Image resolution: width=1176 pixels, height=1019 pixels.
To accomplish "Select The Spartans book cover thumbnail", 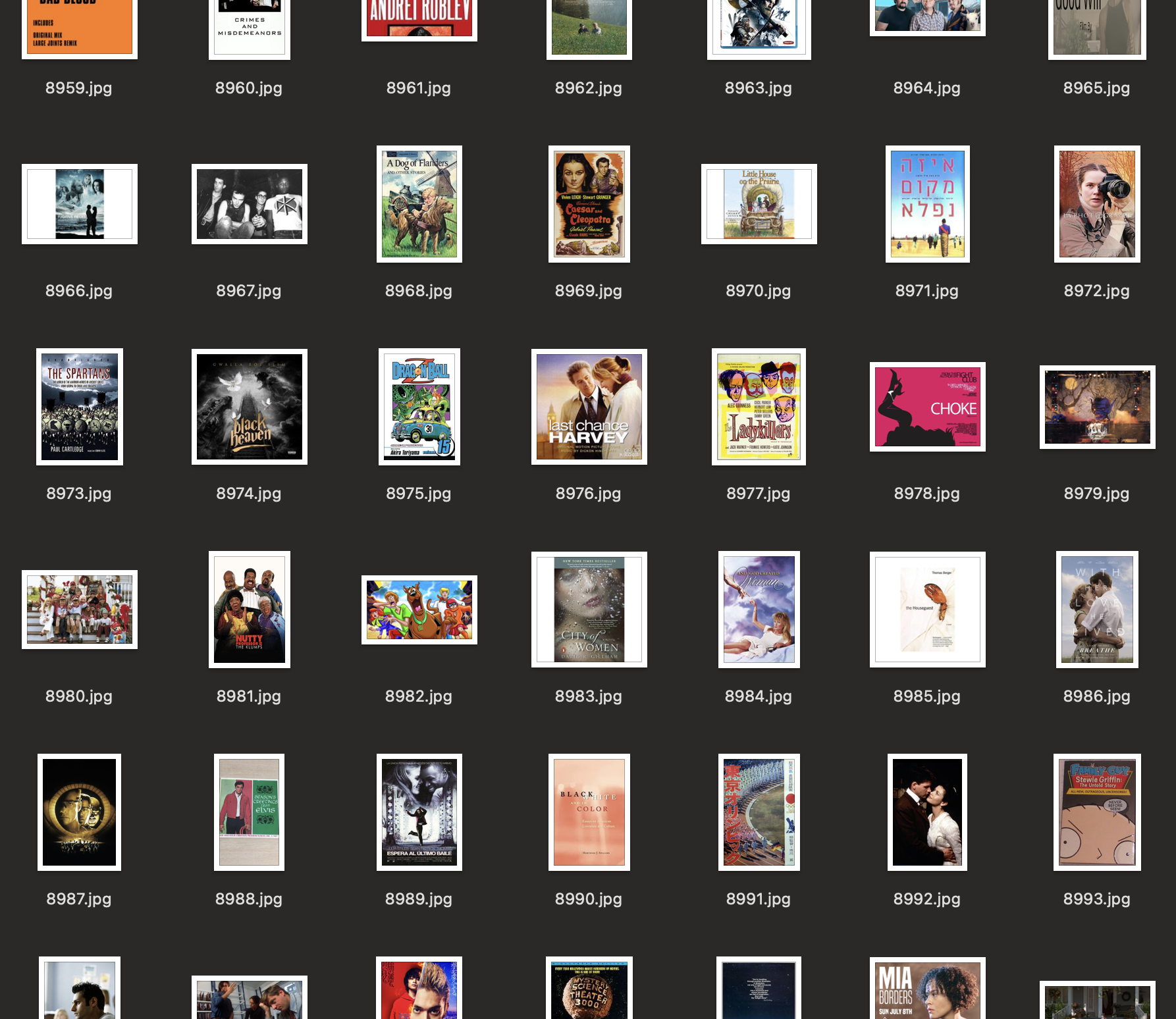I will (x=80, y=407).
